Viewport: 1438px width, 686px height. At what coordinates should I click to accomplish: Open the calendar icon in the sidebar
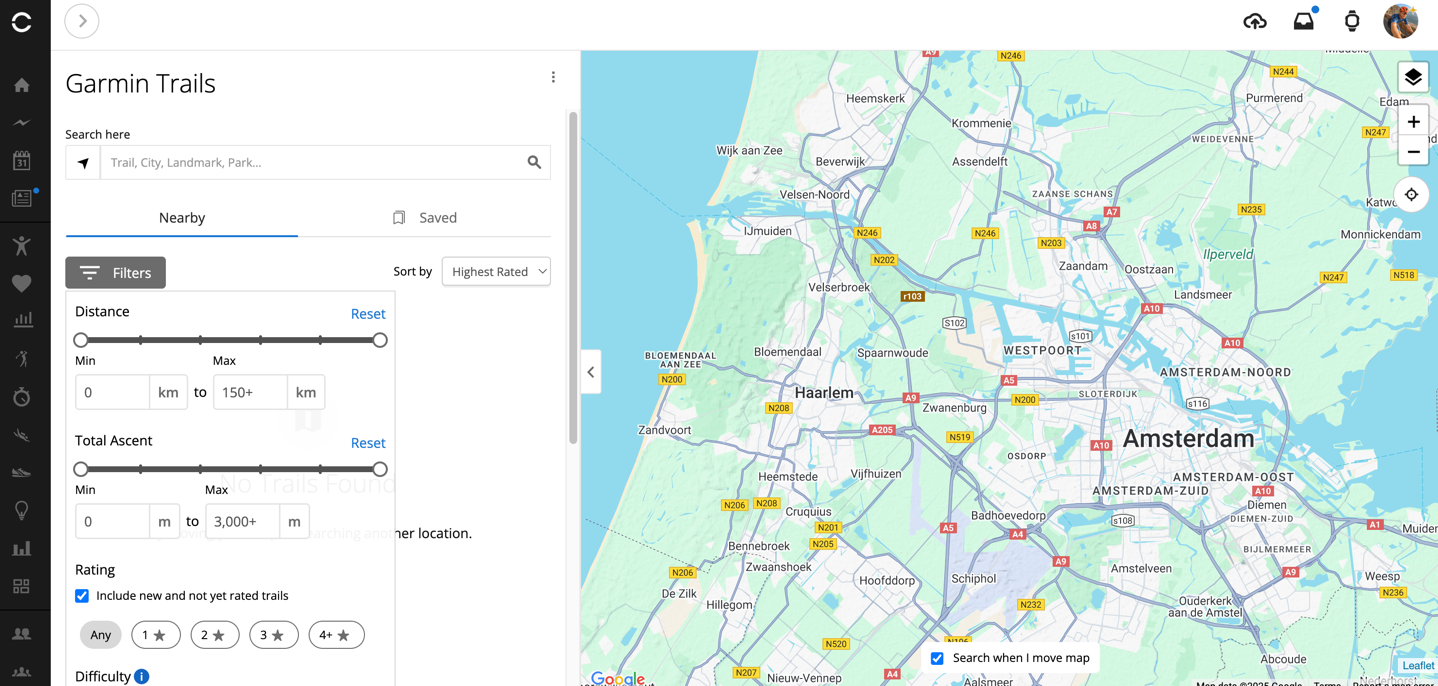[22, 160]
